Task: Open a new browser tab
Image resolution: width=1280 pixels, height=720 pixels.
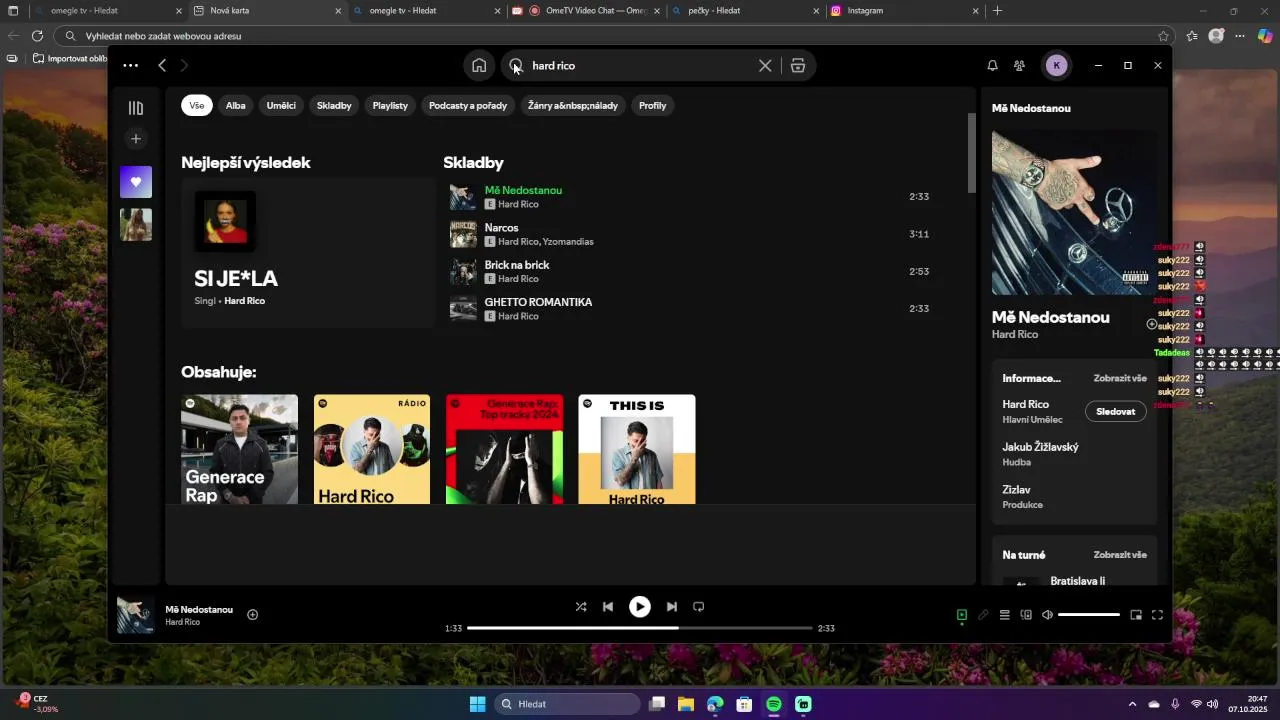Action: (997, 11)
